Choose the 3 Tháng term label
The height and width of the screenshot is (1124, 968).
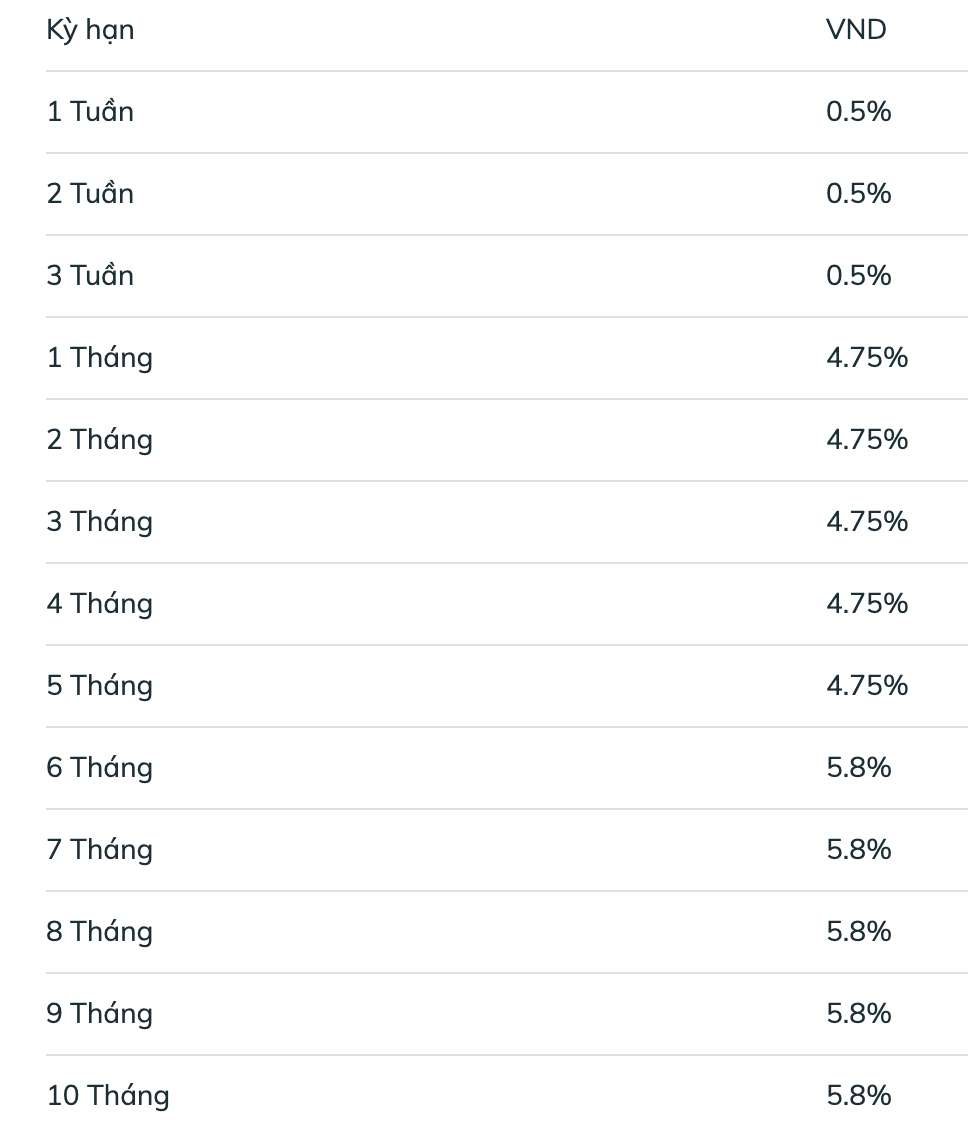(x=100, y=522)
